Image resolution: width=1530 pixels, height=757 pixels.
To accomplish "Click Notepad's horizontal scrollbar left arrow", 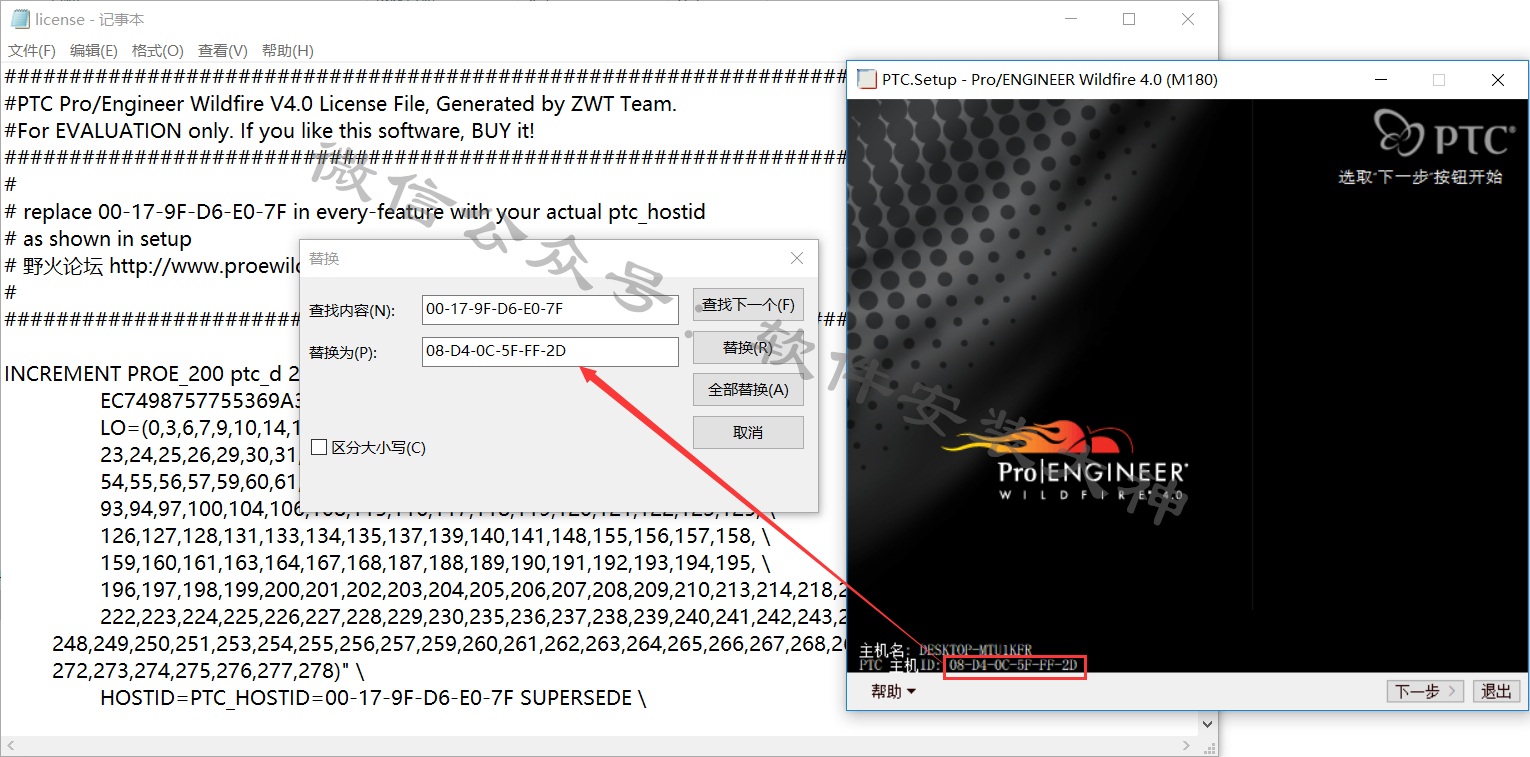I will (x=9, y=746).
